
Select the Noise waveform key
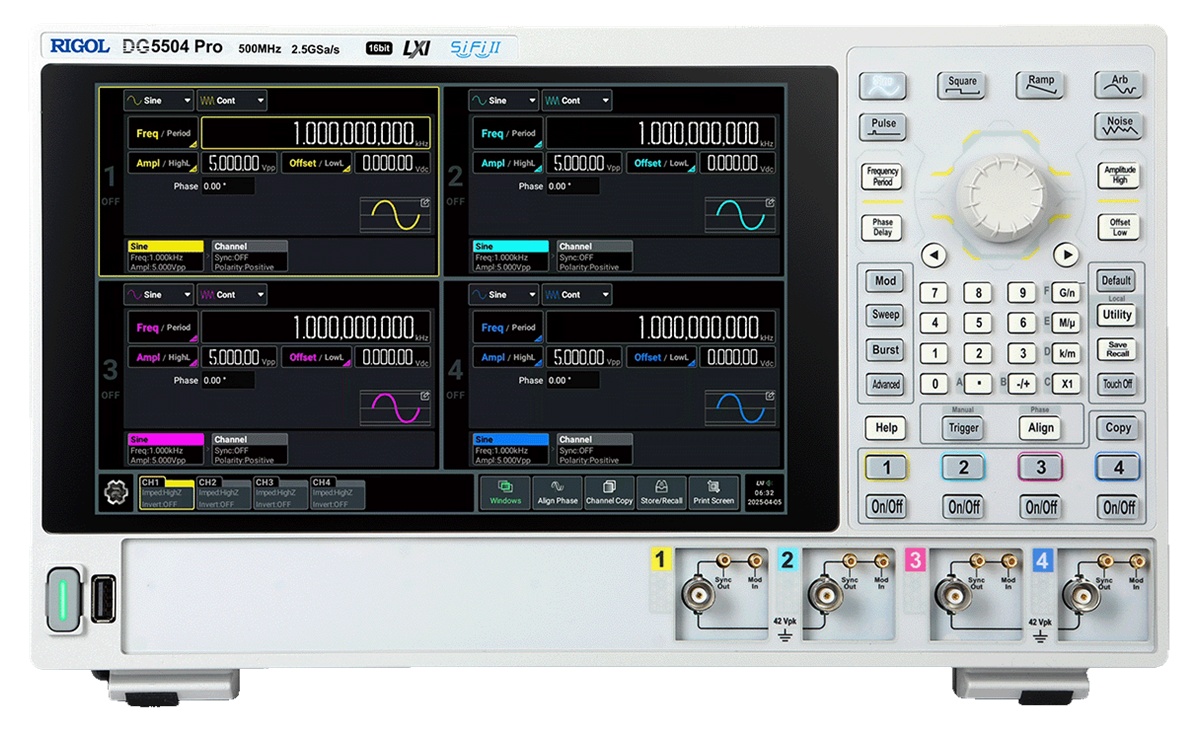[x=1119, y=126]
